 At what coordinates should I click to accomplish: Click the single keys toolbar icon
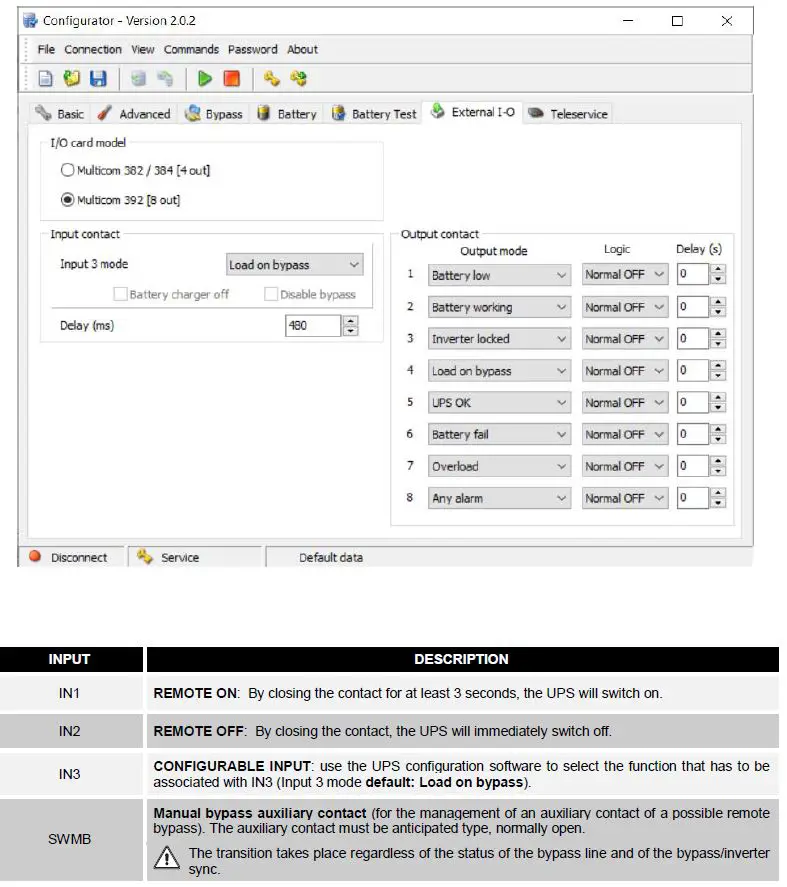pyautogui.click(x=272, y=79)
